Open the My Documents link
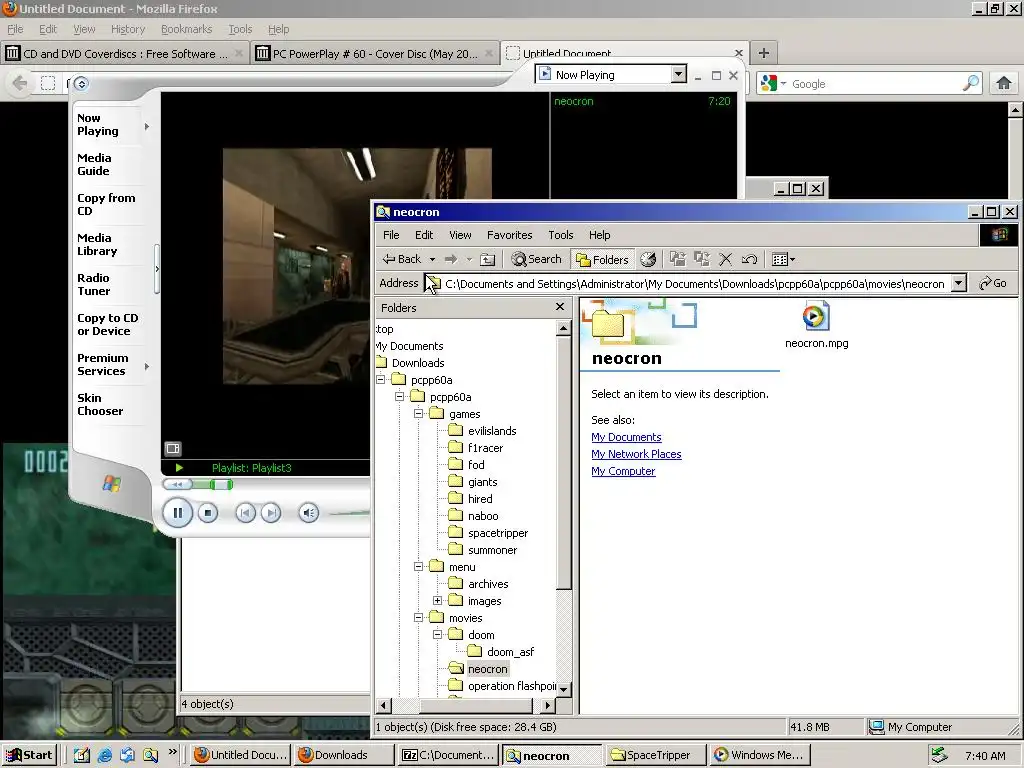 point(626,437)
